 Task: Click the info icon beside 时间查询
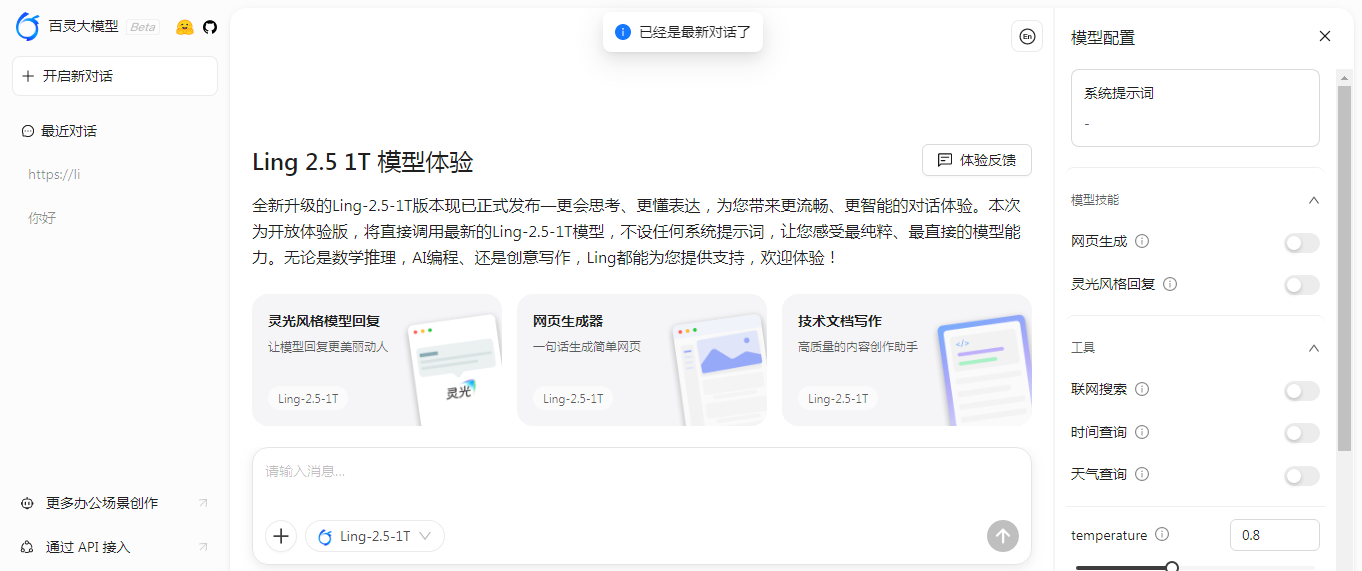(x=1142, y=432)
